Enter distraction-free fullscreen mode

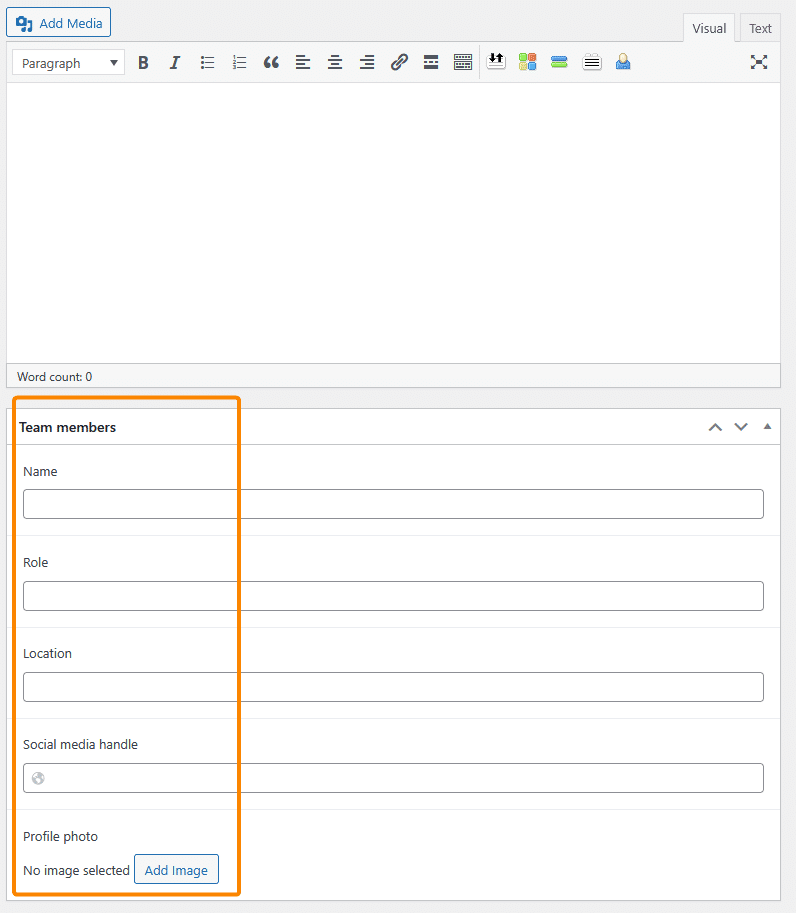(x=759, y=62)
